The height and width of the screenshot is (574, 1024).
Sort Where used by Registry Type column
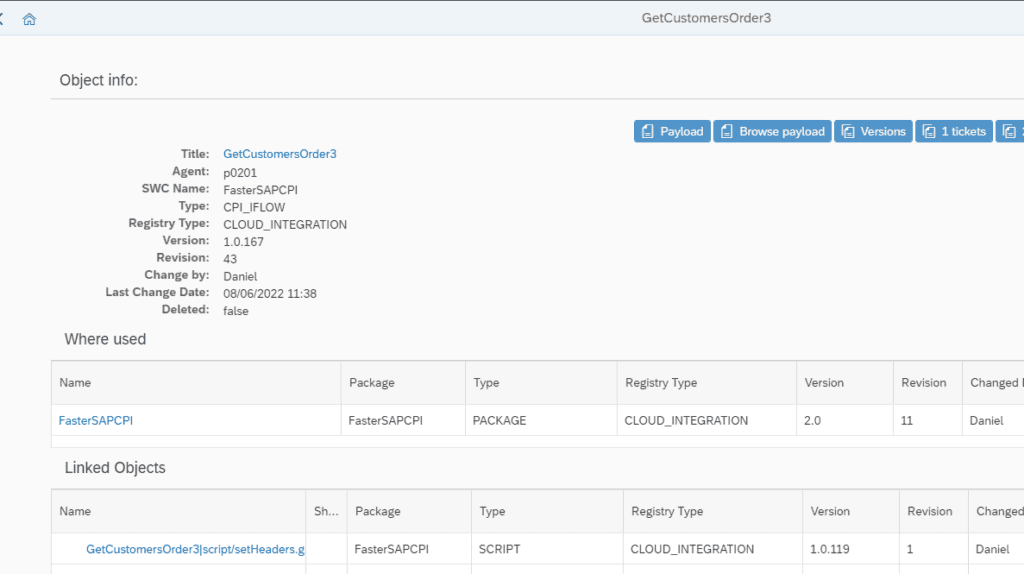[707, 383]
